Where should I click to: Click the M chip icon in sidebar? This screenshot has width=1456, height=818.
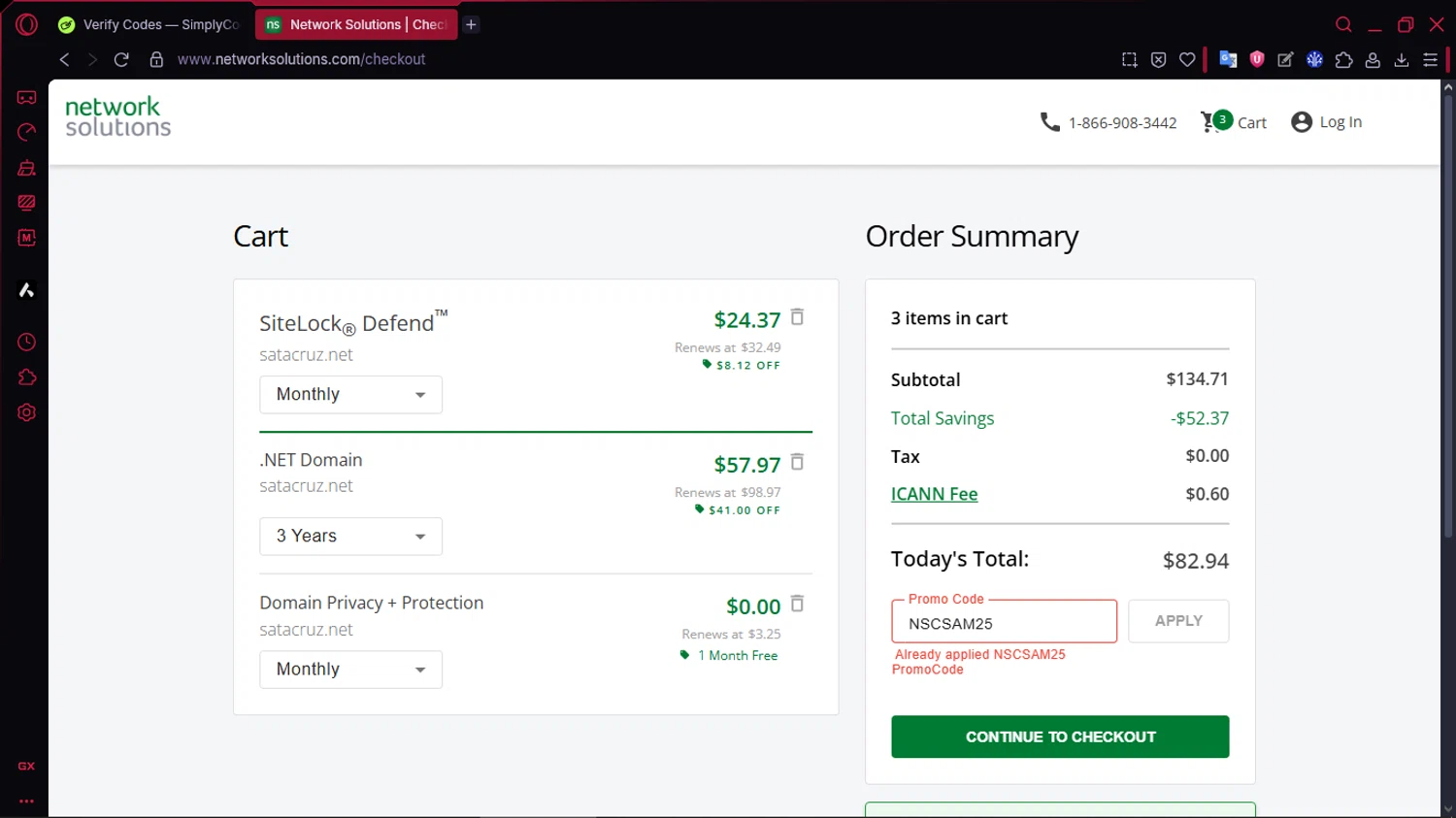point(26,238)
